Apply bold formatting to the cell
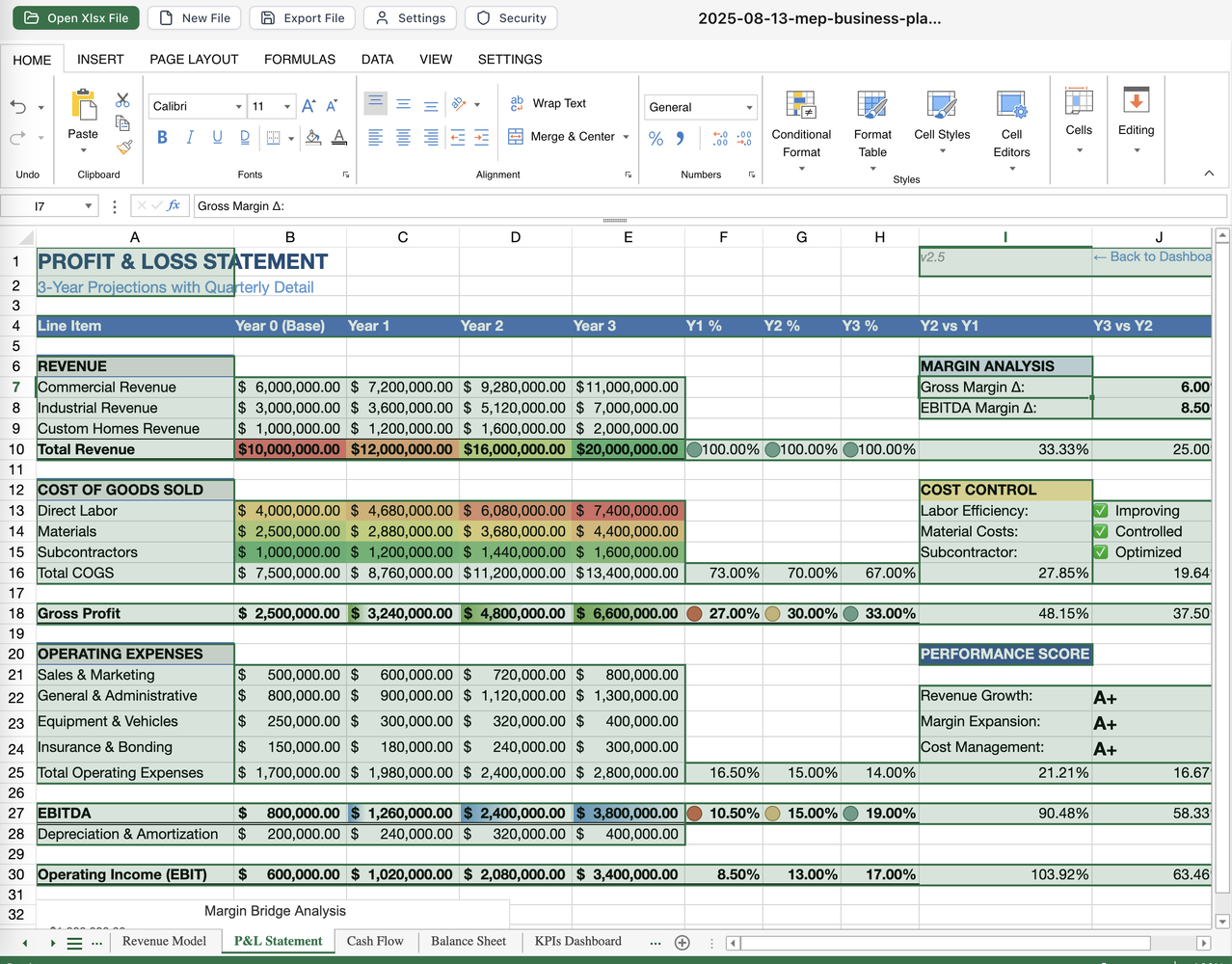 click(x=162, y=138)
